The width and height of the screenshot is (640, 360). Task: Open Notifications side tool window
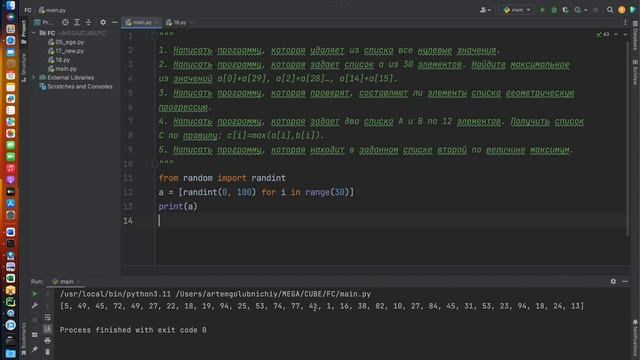pyautogui.click(x=635, y=338)
